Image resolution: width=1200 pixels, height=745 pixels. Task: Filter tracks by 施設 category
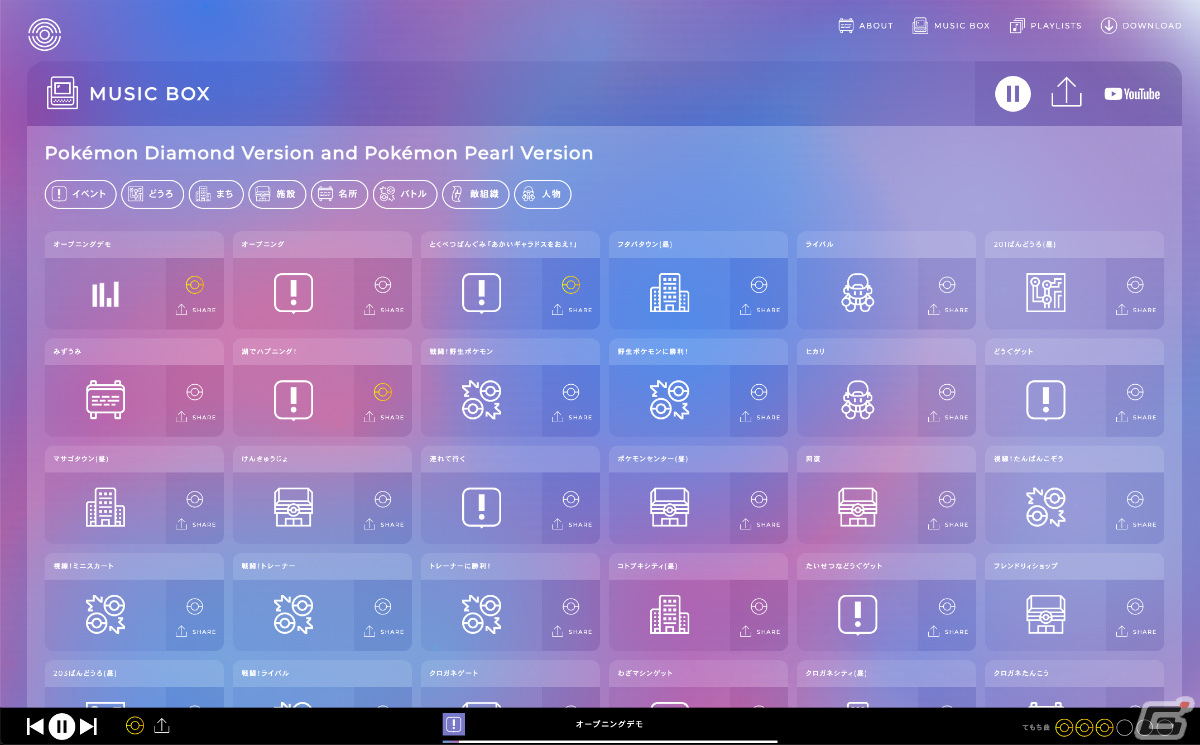(277, 194)
